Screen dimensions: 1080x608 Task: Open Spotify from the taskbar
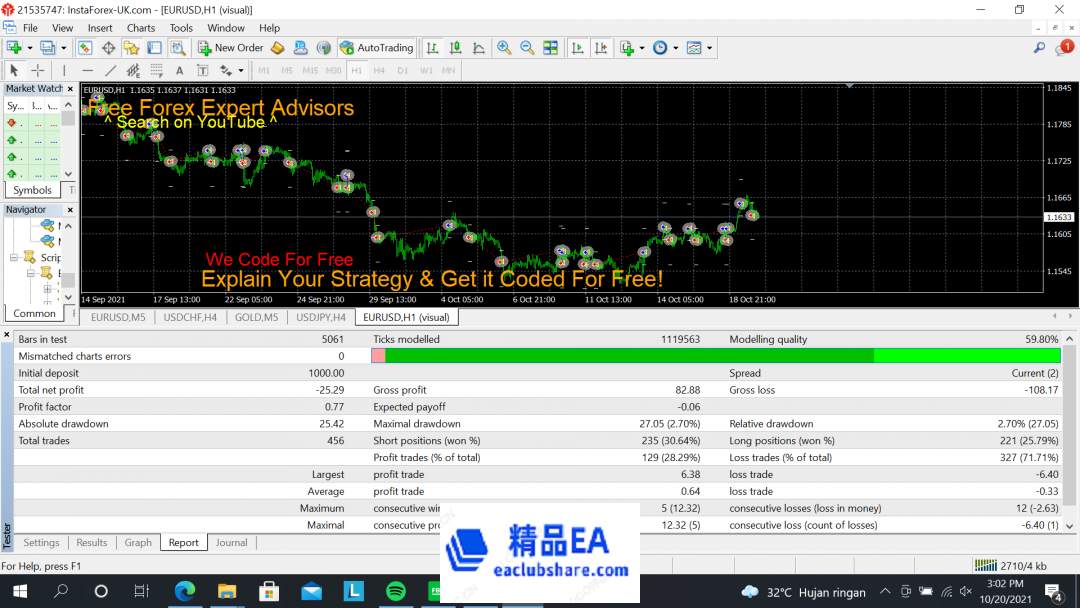tap(396, 591)
